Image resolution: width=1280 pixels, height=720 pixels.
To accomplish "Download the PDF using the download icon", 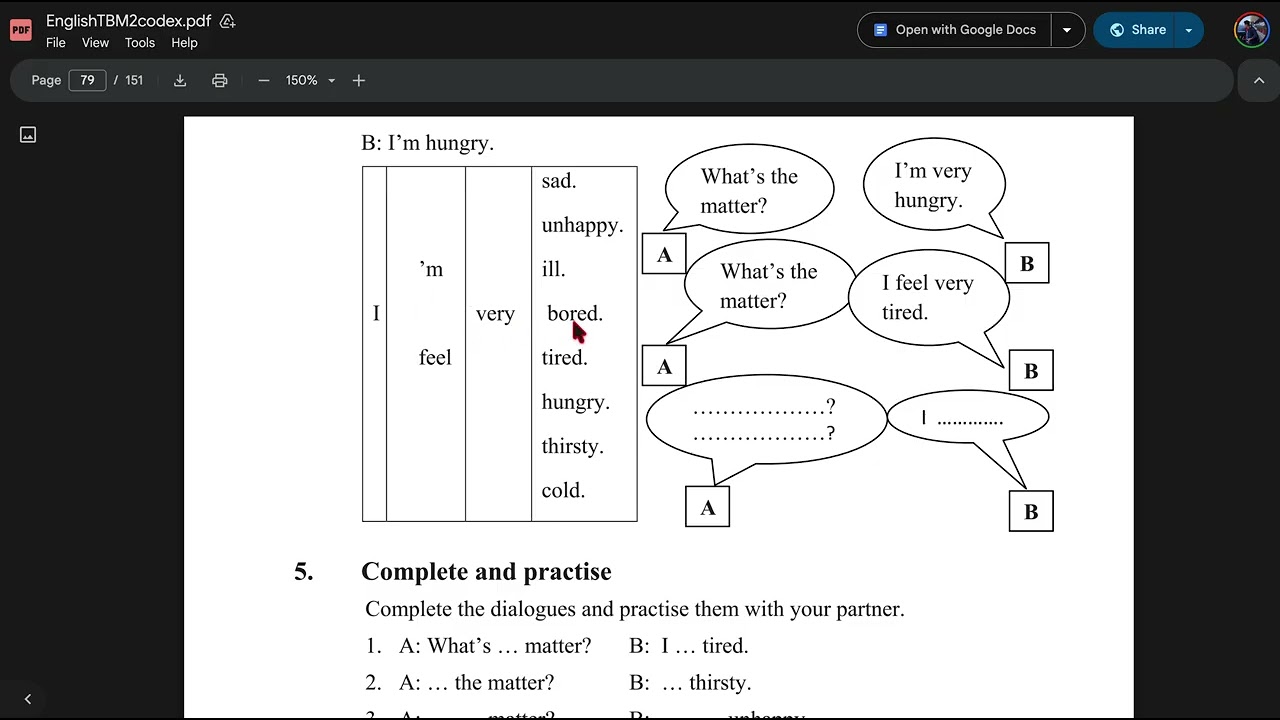I will (180, 80).
